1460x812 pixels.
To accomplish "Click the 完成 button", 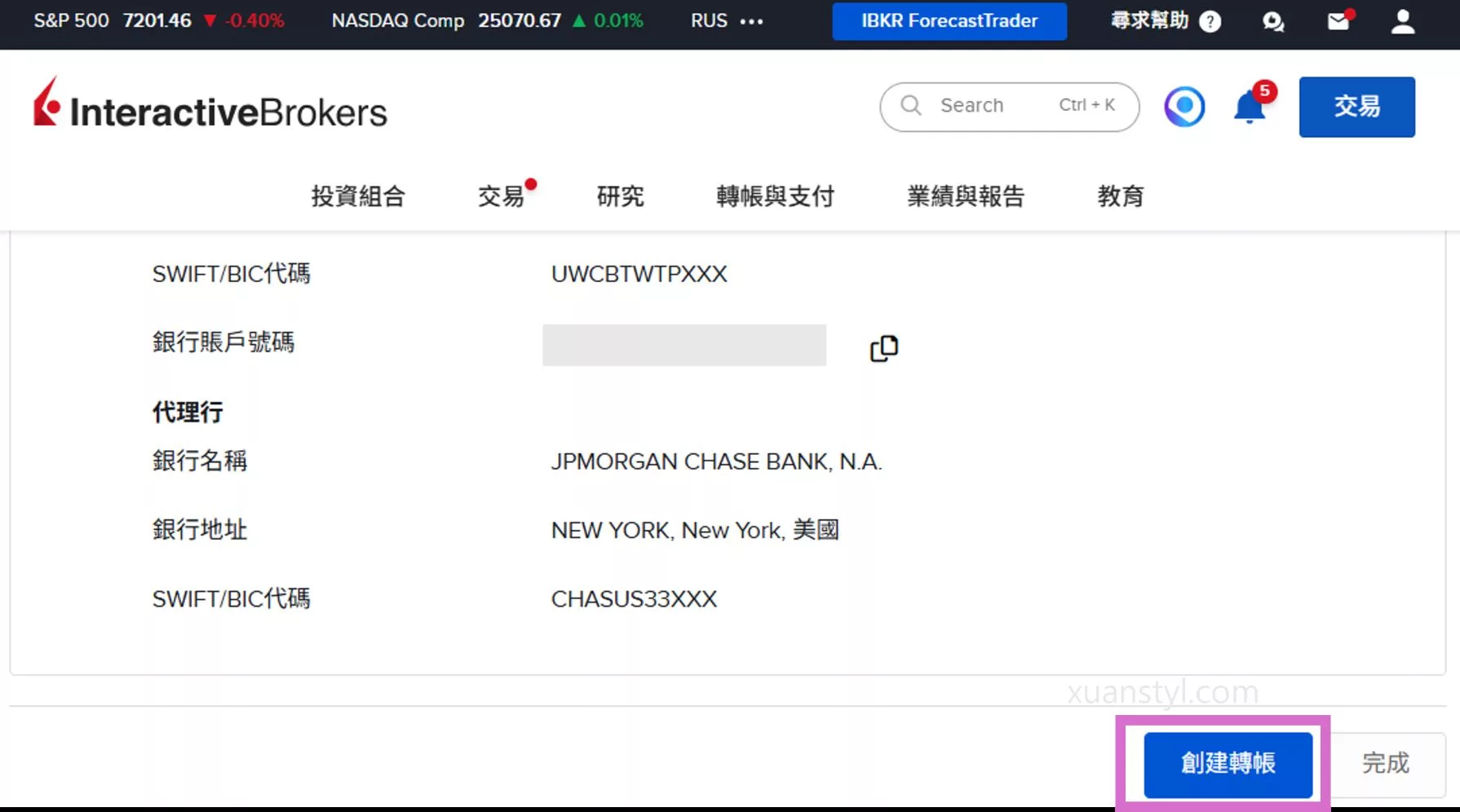I will click(x=1386, y=764).
